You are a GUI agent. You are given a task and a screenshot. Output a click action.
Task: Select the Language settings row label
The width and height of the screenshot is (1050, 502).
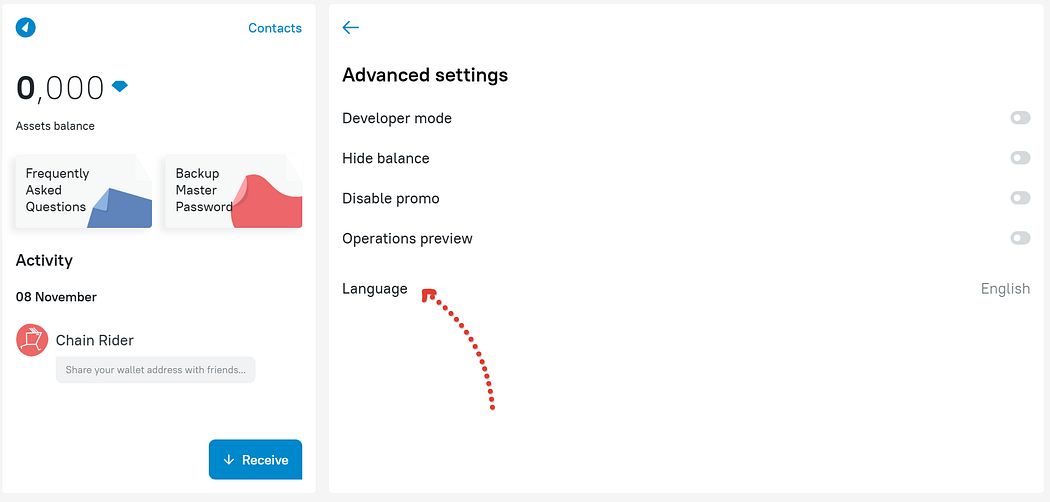coord(374,288)
